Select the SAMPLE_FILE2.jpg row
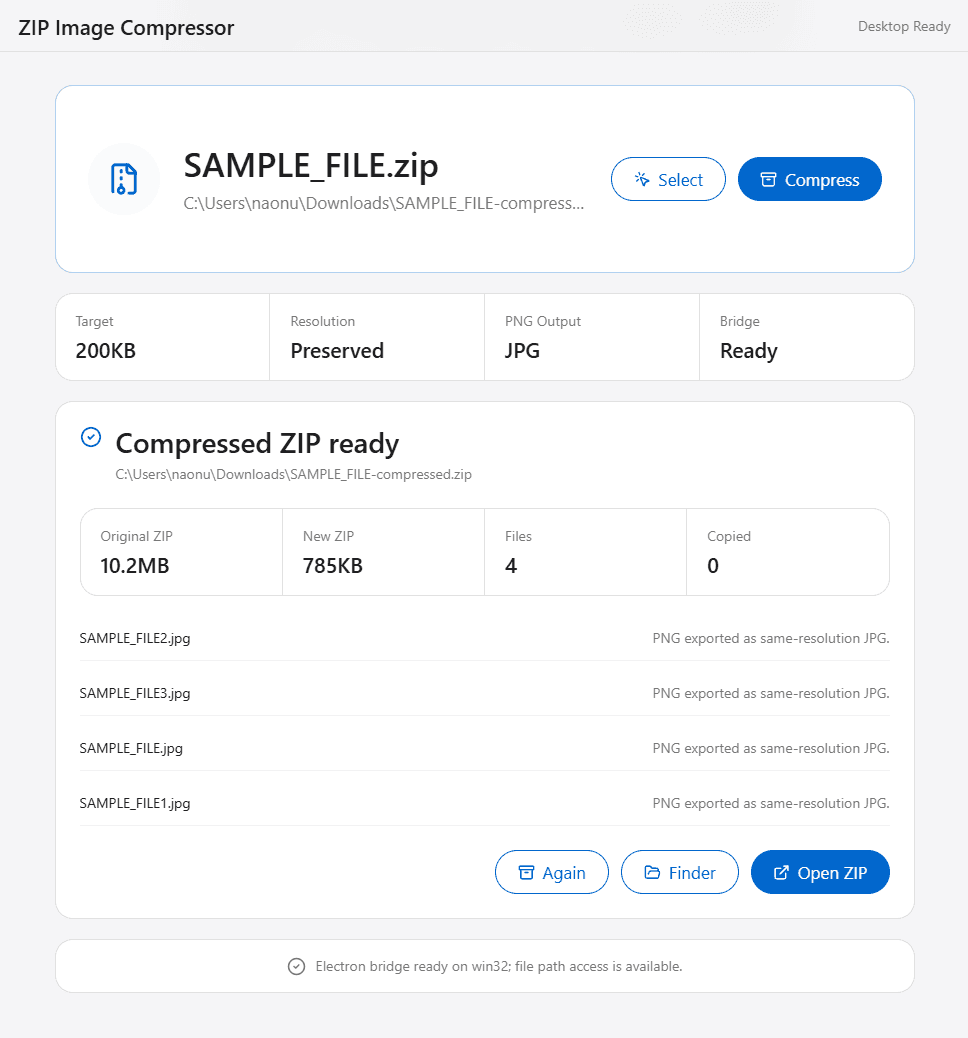 coord(485,638)
